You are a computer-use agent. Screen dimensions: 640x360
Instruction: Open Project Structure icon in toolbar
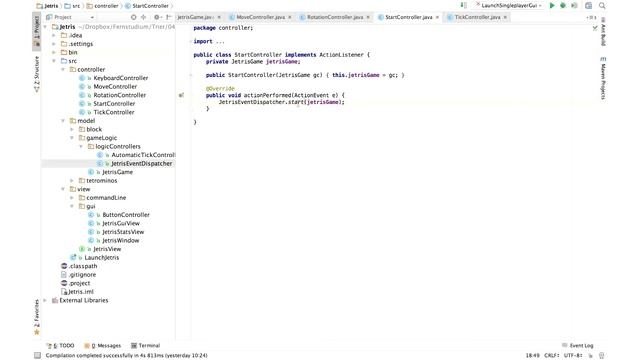588,6
